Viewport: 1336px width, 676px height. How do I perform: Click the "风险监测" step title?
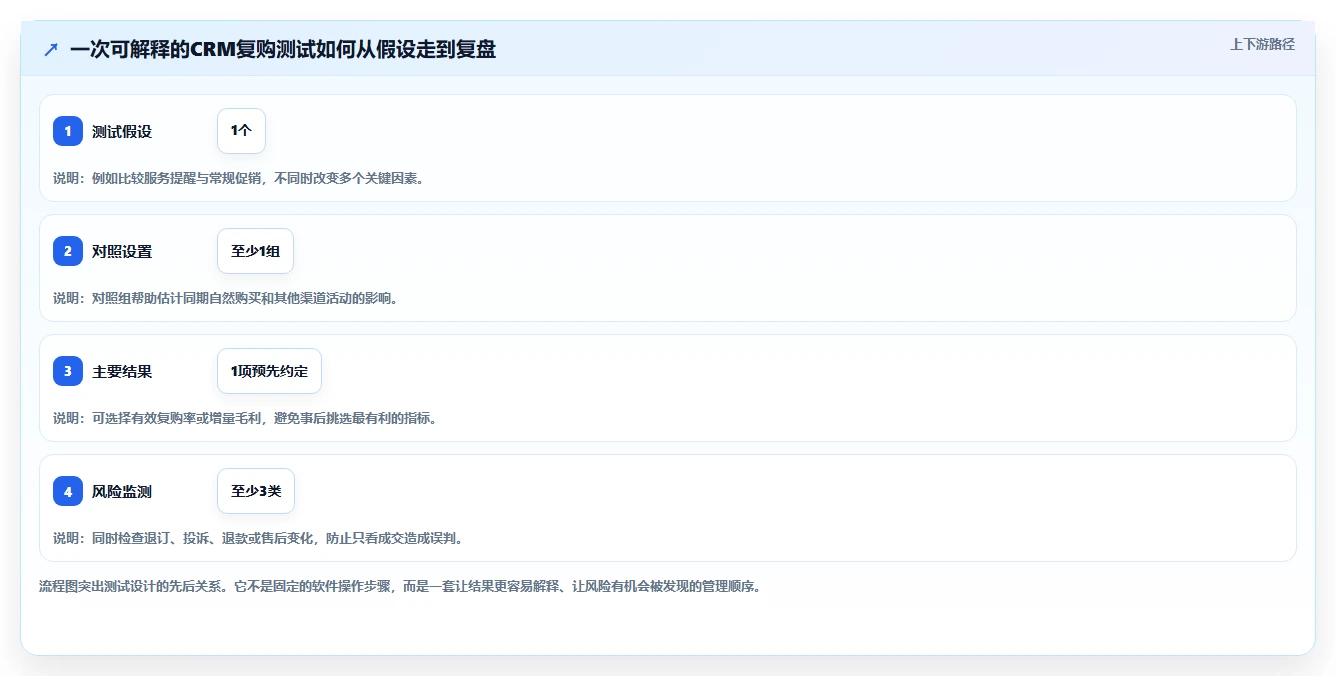click(x=122, y=491)
